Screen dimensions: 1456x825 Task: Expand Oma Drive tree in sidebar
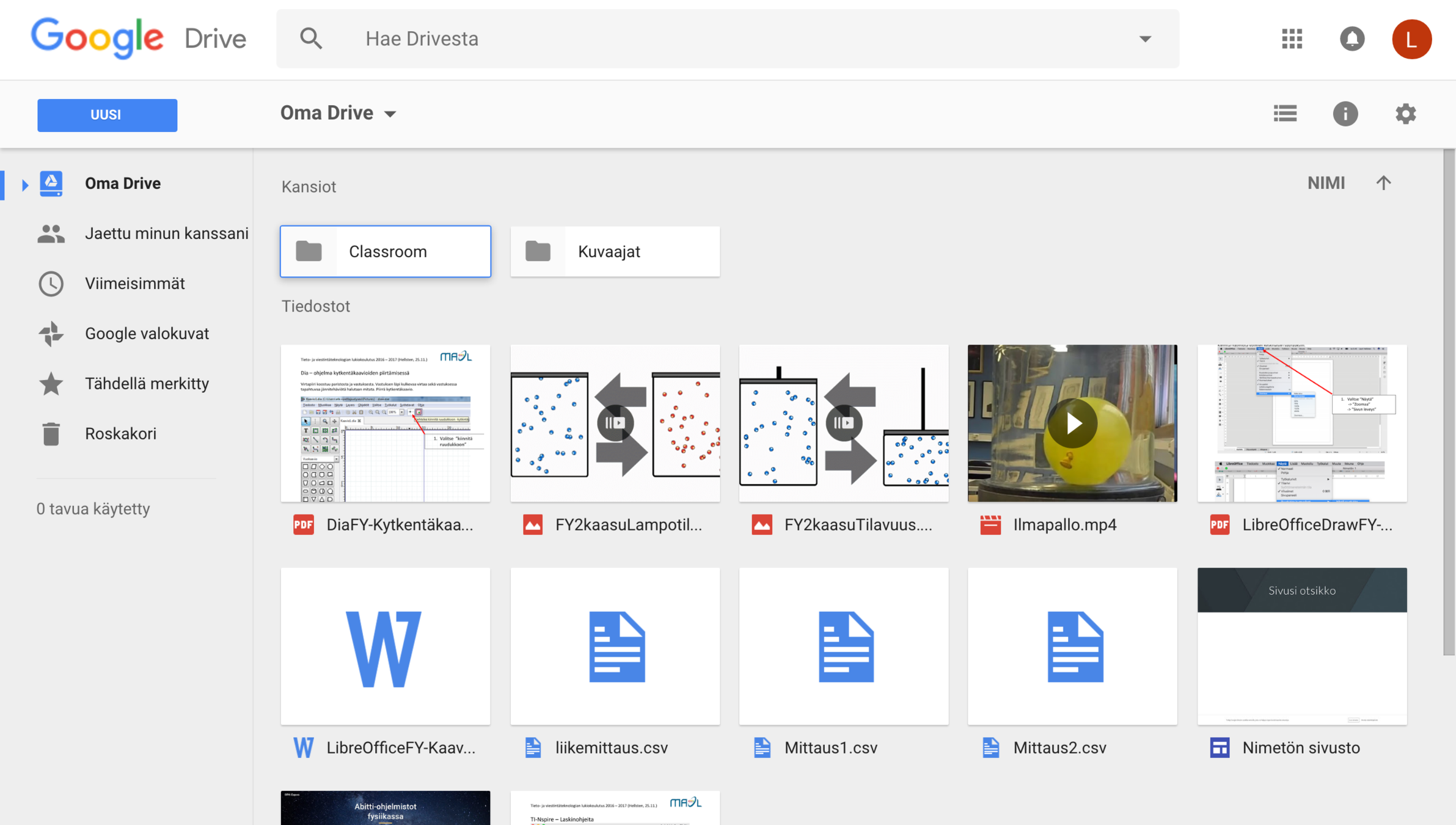pos(24,183)
